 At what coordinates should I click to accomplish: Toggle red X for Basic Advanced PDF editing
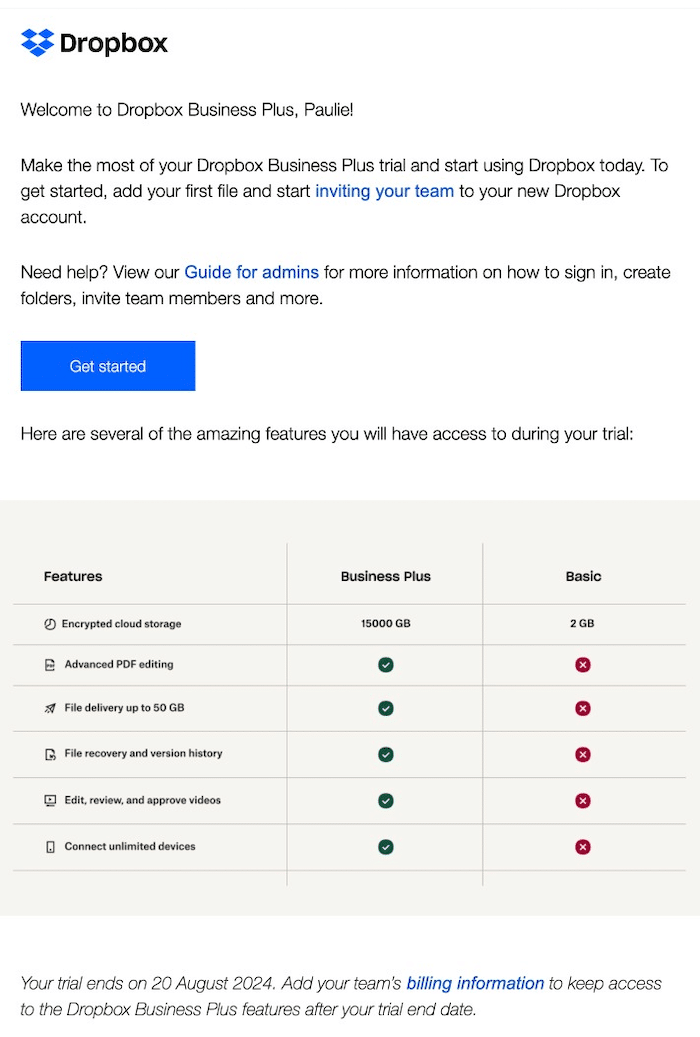pyautogui.click(x=583, y=664)
